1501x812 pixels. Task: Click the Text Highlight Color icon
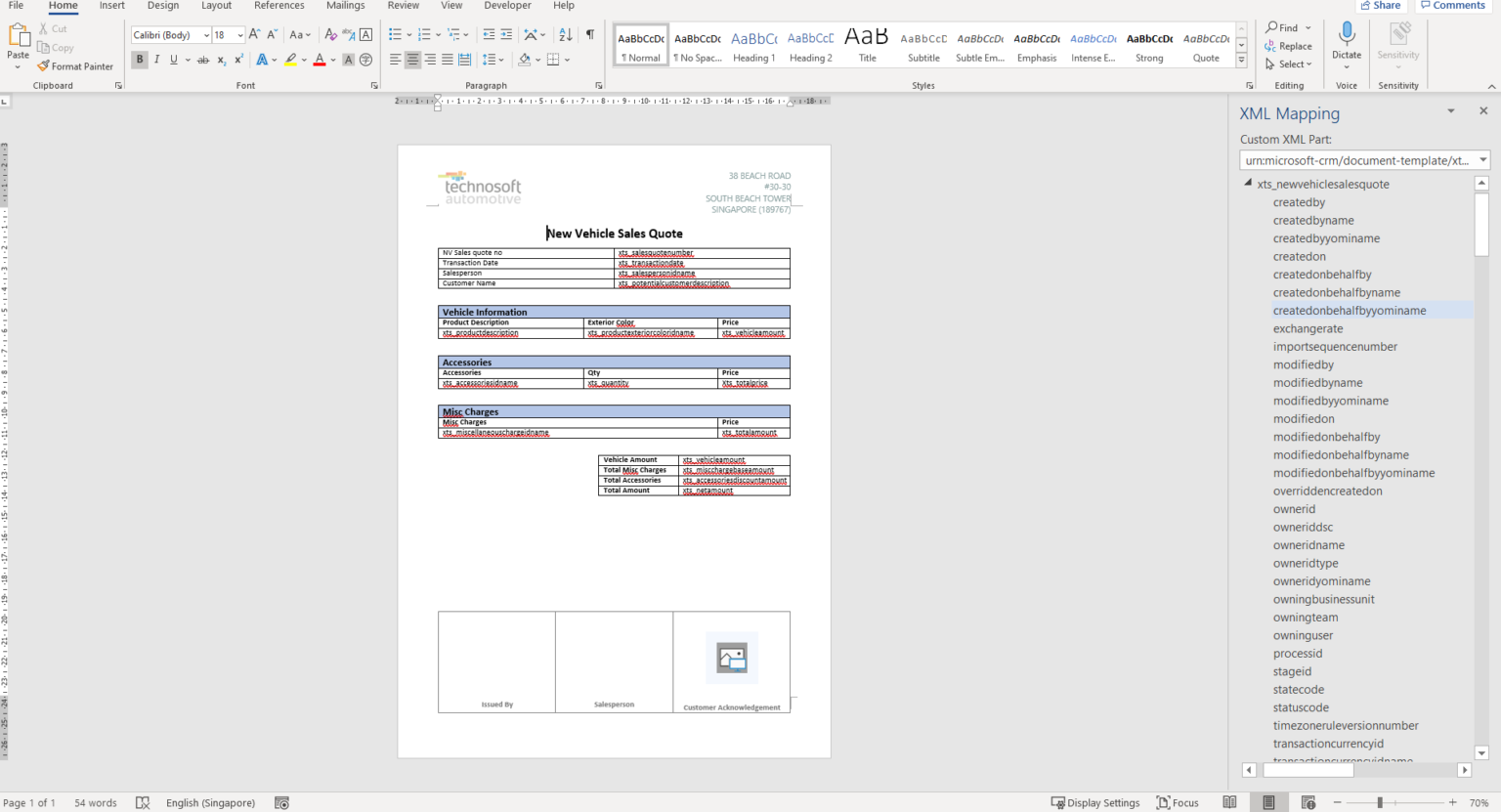pyautogui.click(x=291, y=60)
